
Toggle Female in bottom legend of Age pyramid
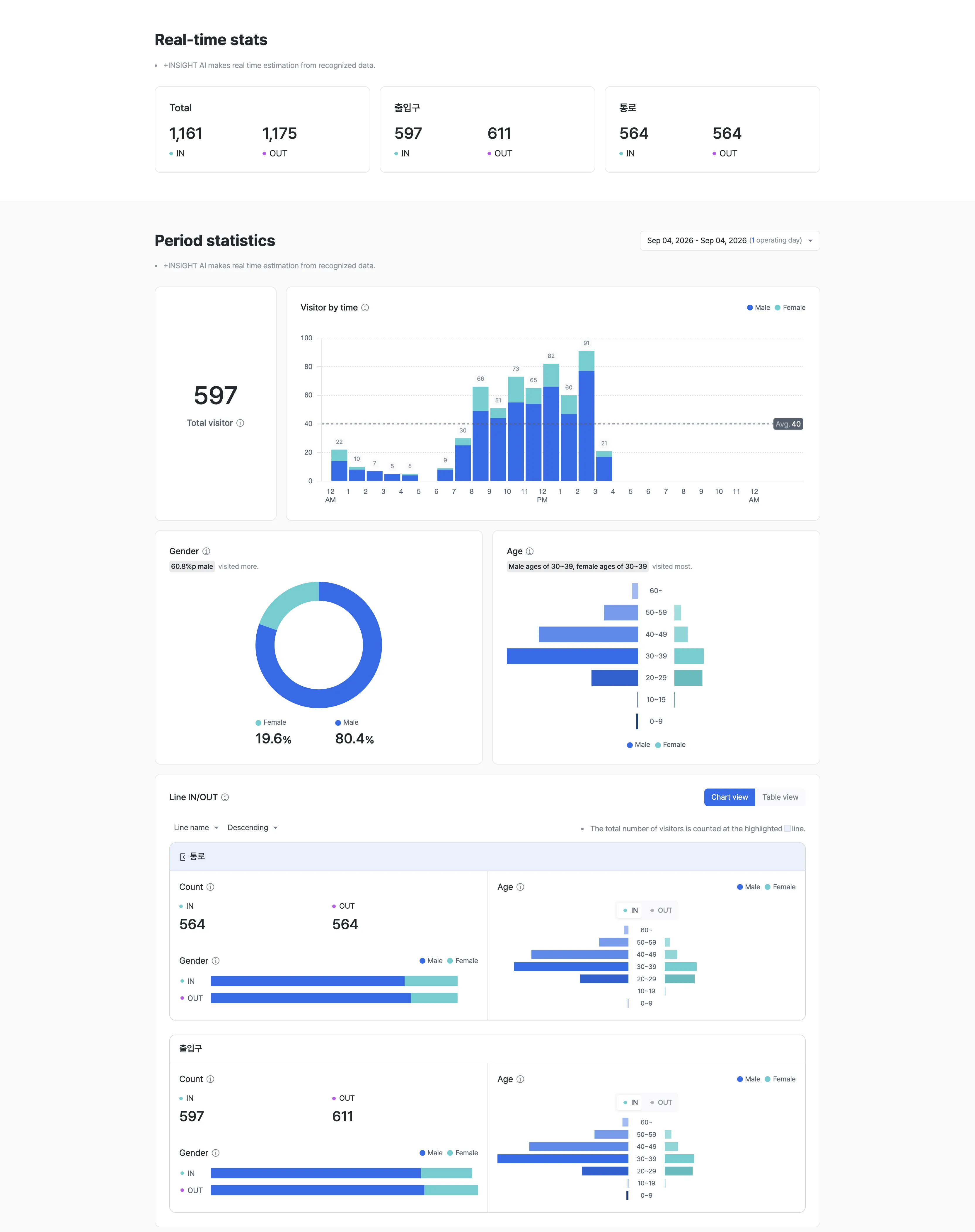pos(670,745)
